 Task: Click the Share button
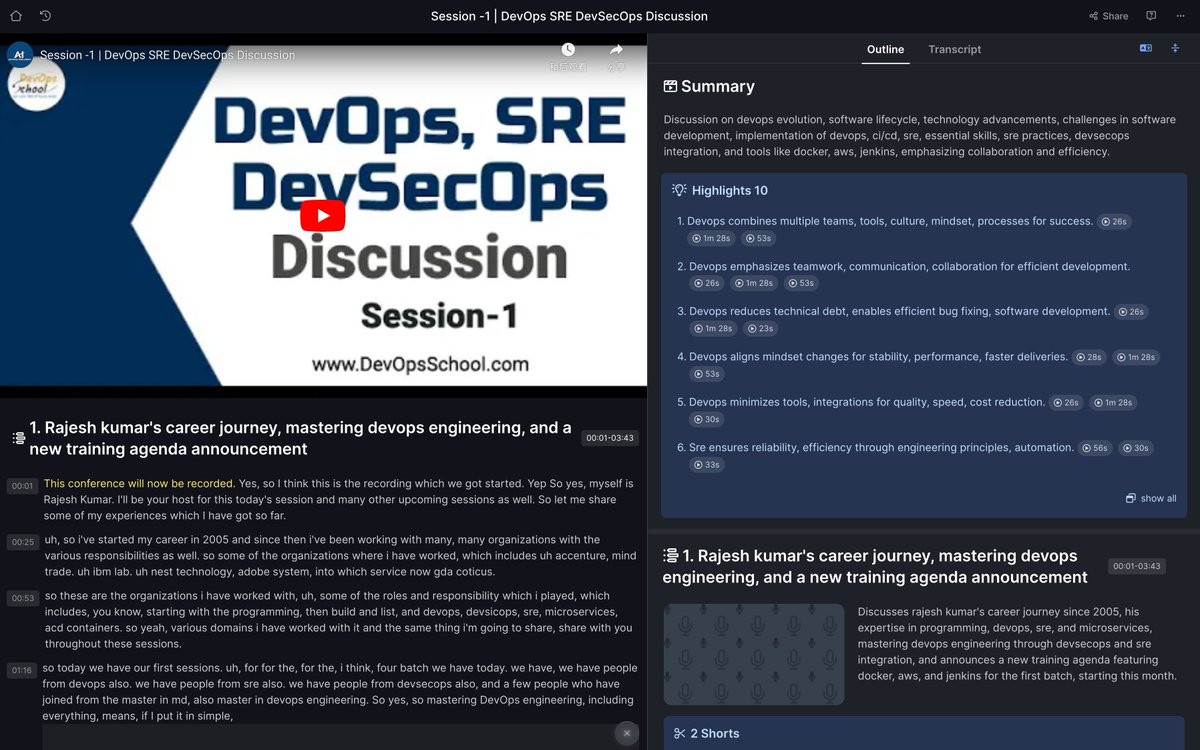click(x=1108, y=16)
